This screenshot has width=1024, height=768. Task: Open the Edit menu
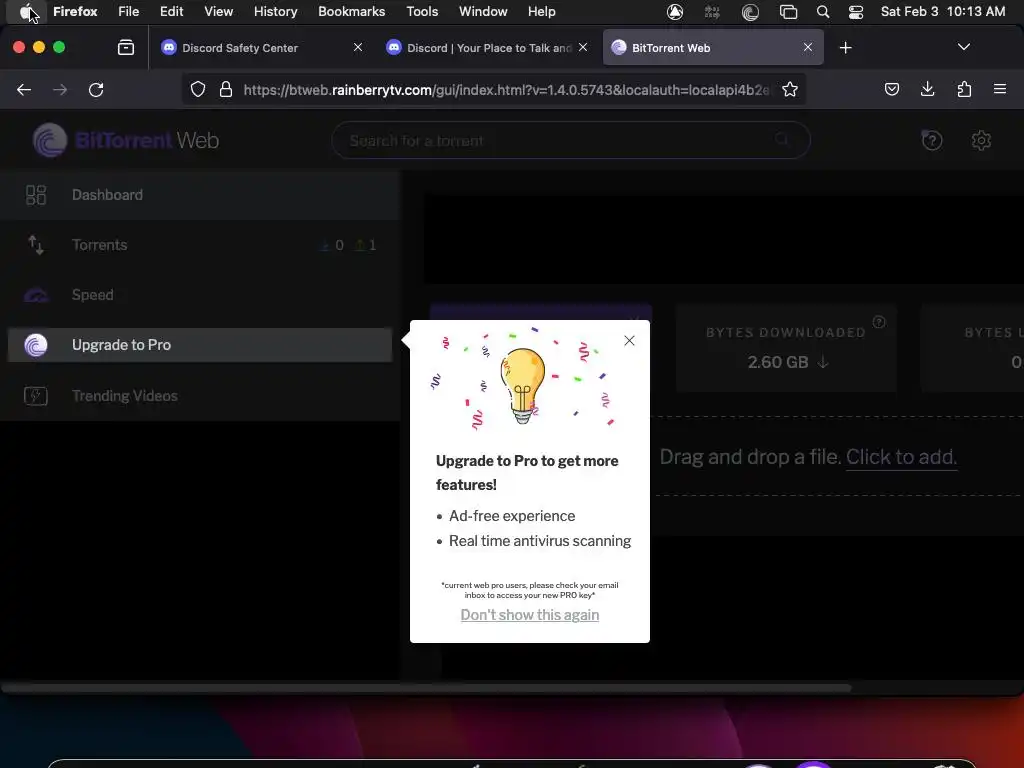point(172,11)
